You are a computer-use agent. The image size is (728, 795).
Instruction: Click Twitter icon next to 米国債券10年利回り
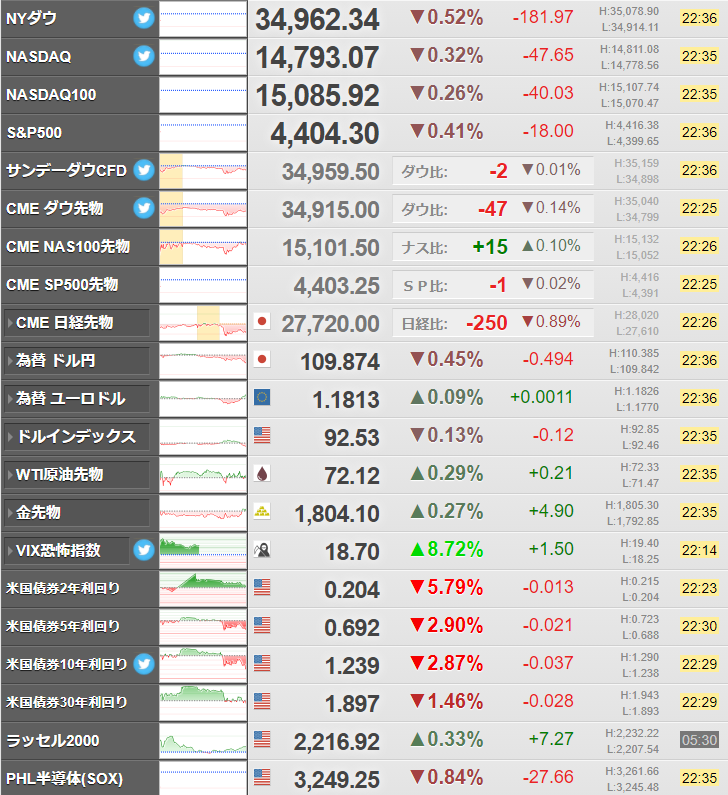[x=144, y=664]
